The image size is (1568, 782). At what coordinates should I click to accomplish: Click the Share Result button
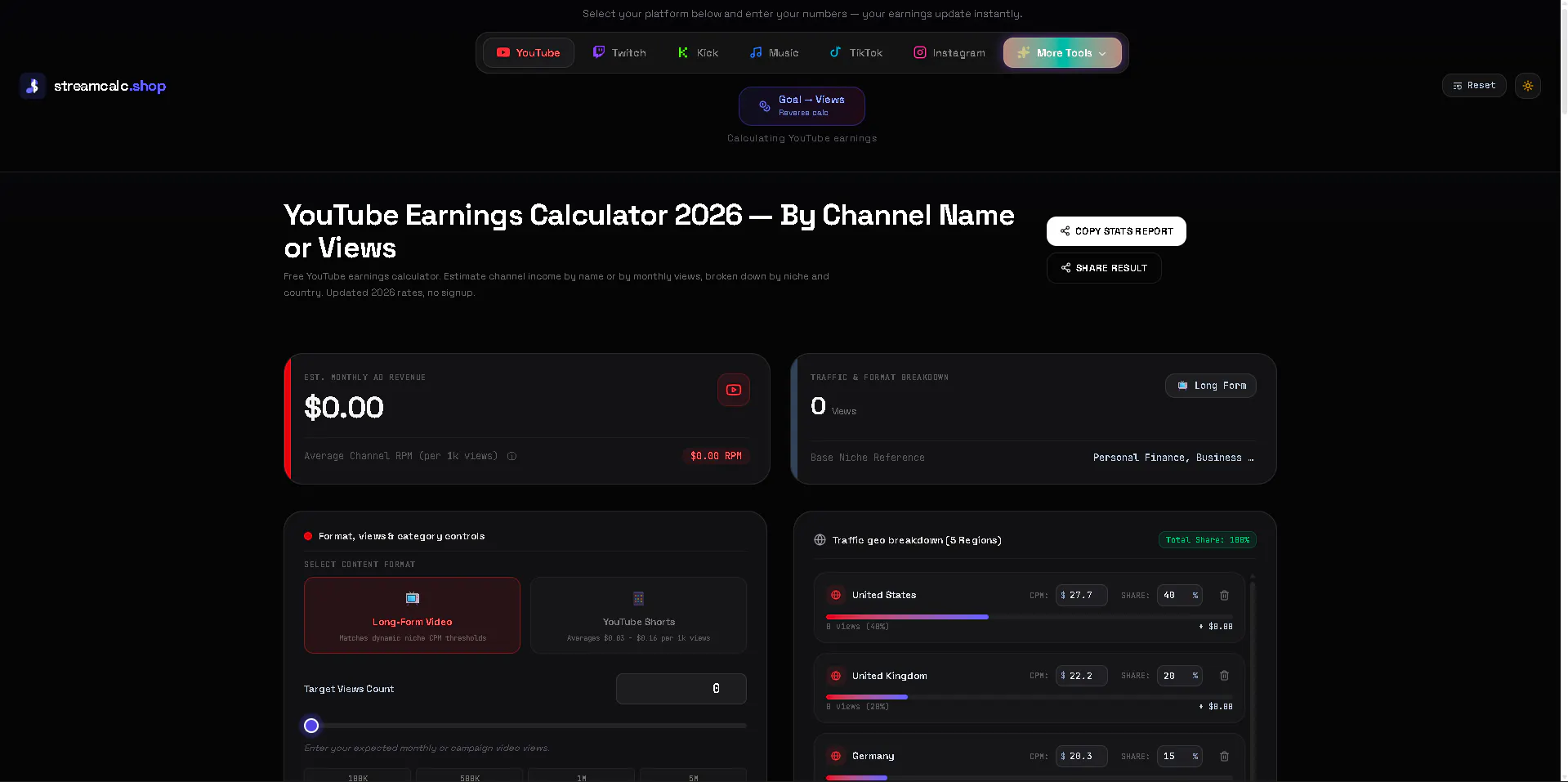tap(1104, 268)
